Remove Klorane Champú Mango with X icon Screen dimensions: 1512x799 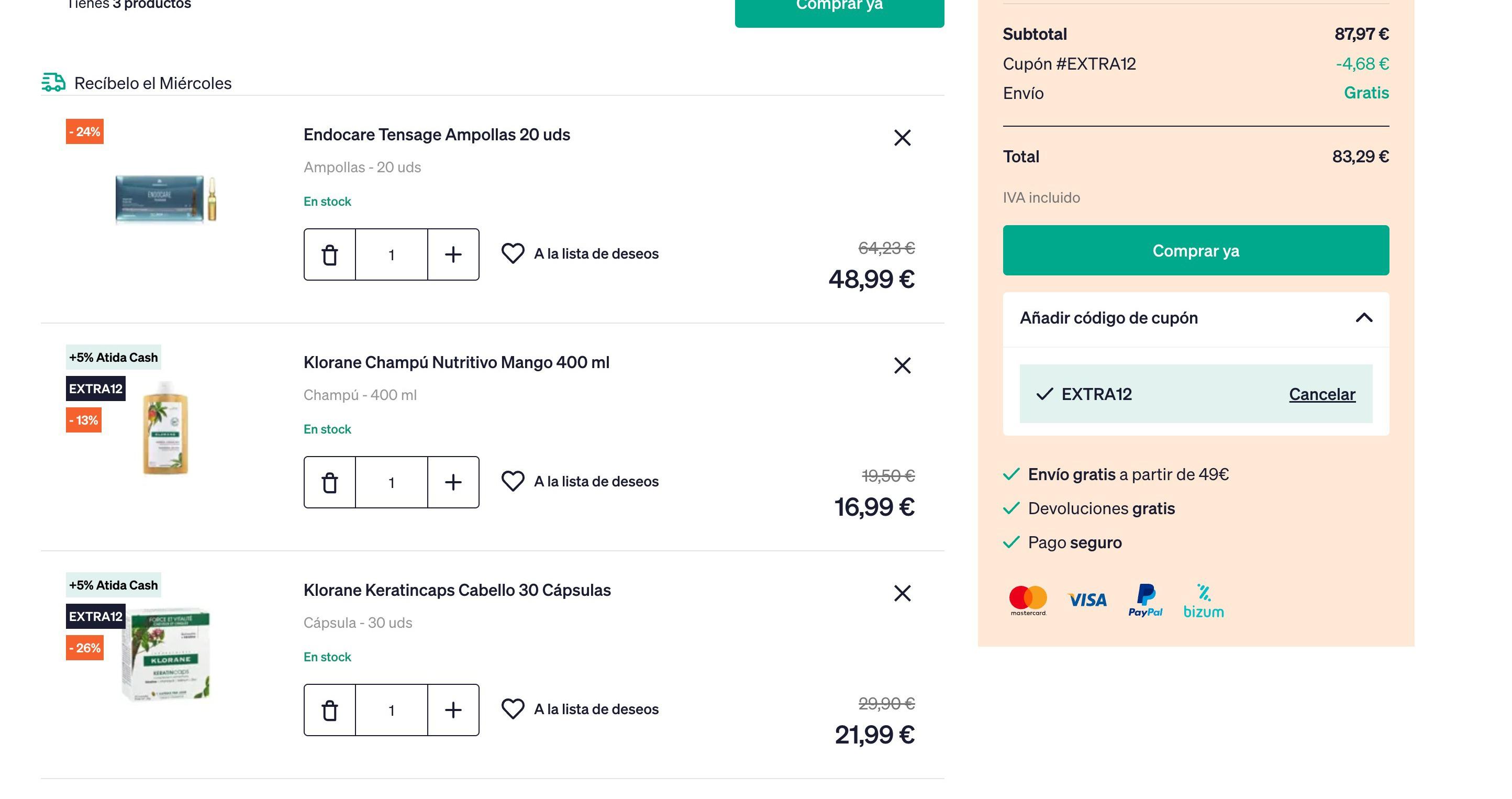point(902,366)
